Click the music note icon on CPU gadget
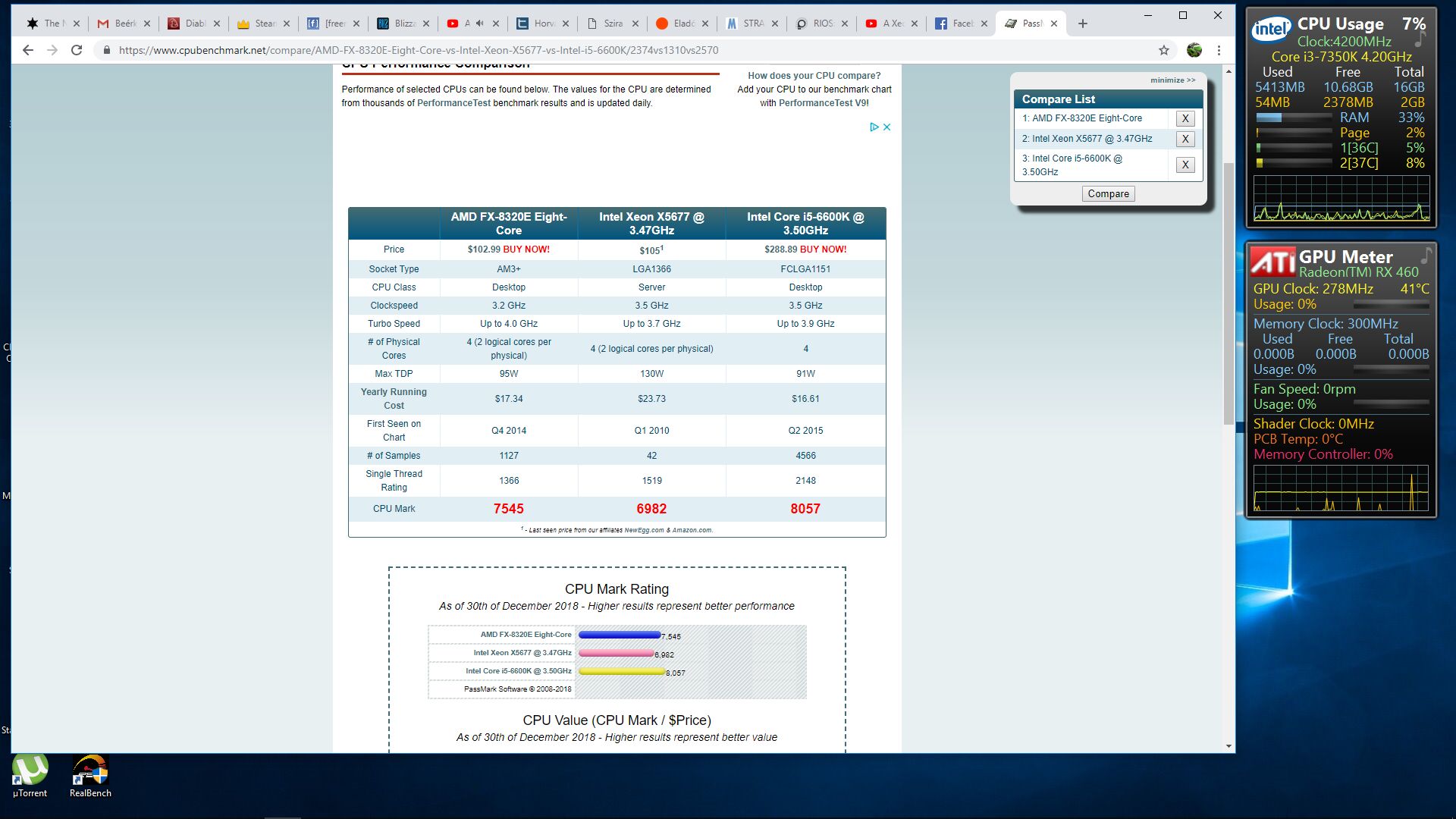The image size is (1456, 819). click(1421, 40)
